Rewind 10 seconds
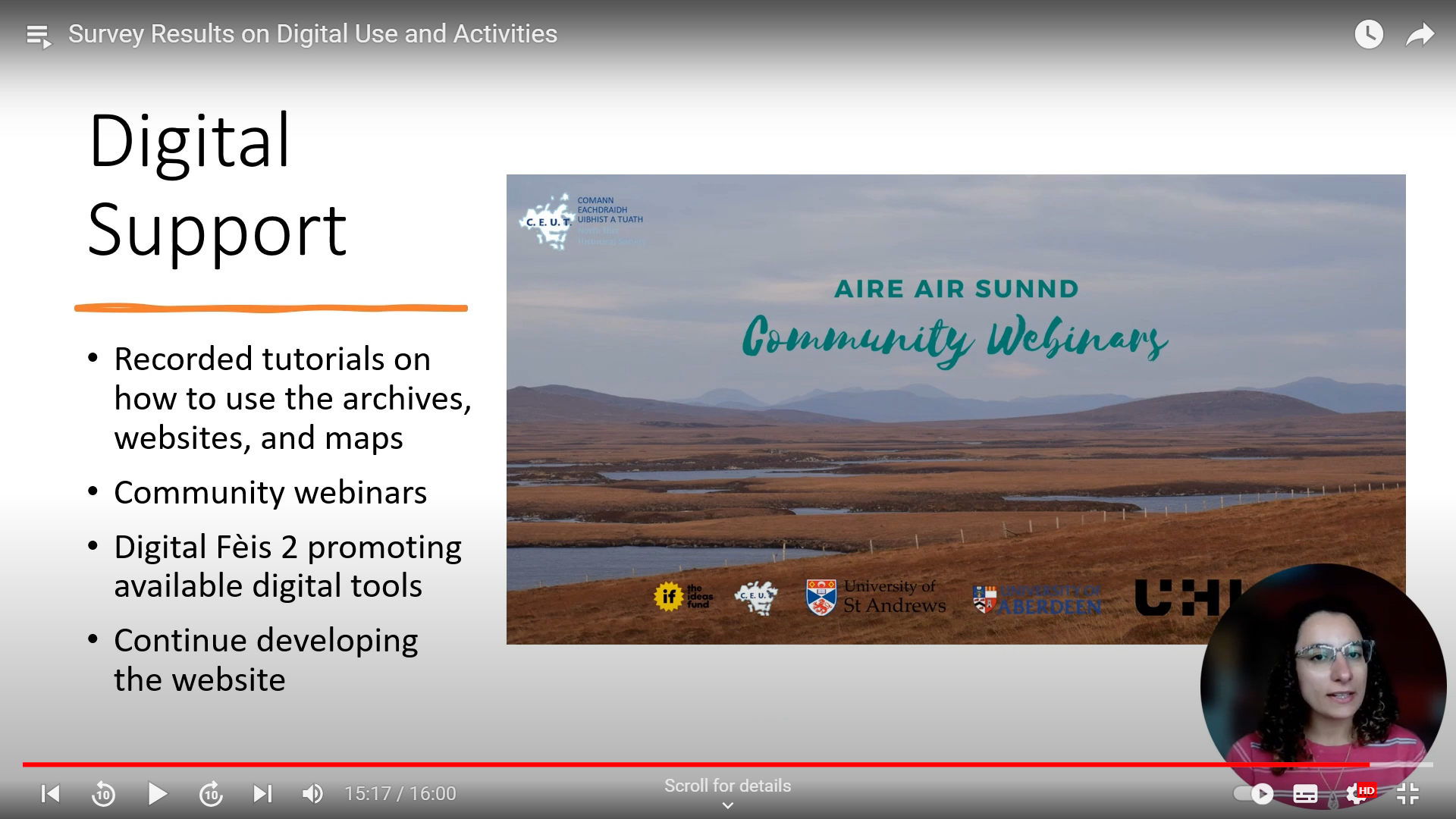 point(103,794)
